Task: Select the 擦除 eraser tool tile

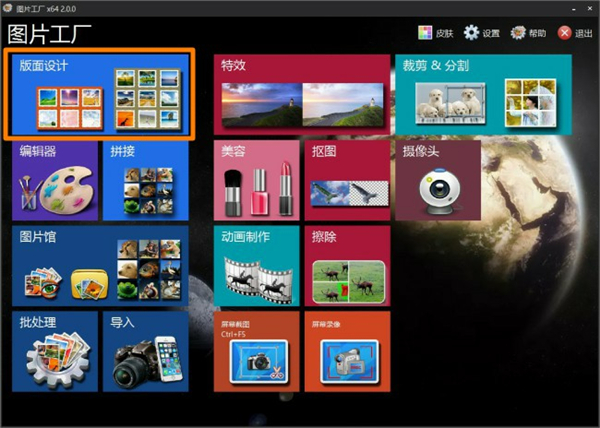Action: tap(346, 266)
